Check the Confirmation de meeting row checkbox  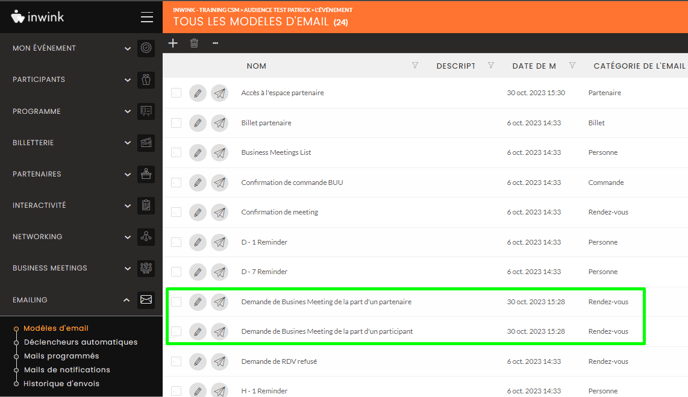(176, 212)
